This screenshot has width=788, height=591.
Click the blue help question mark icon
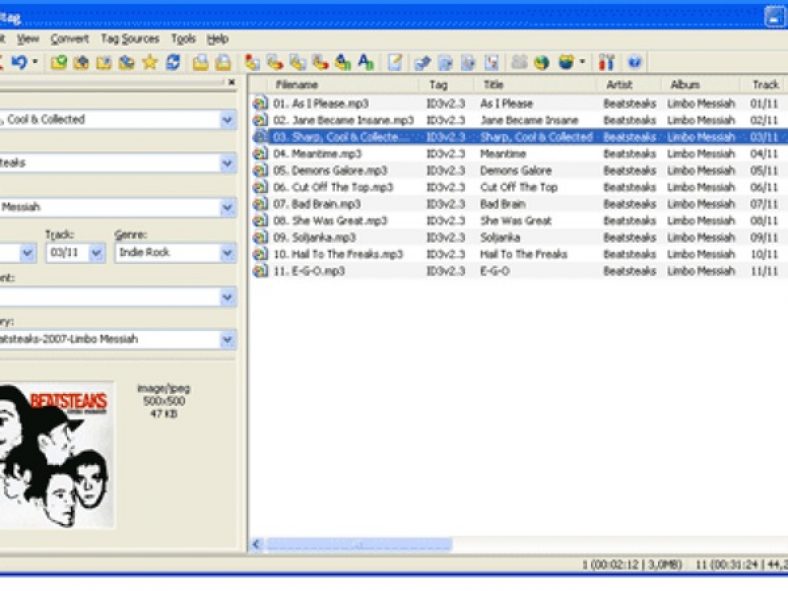(x=634, y=62)
